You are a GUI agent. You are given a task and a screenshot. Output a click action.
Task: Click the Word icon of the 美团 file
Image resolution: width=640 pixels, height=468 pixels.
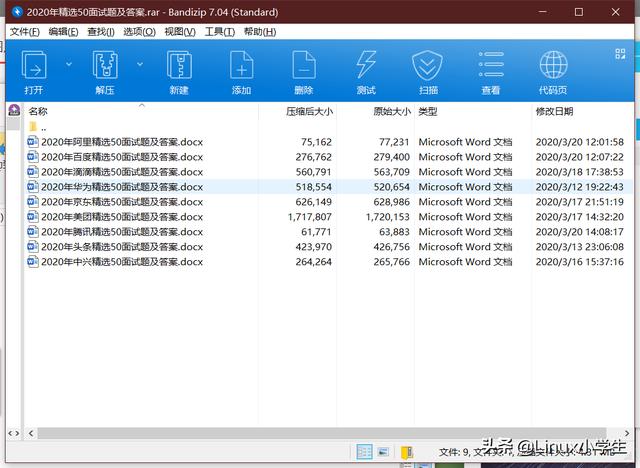pyautogui.click(x=33, y=216)
